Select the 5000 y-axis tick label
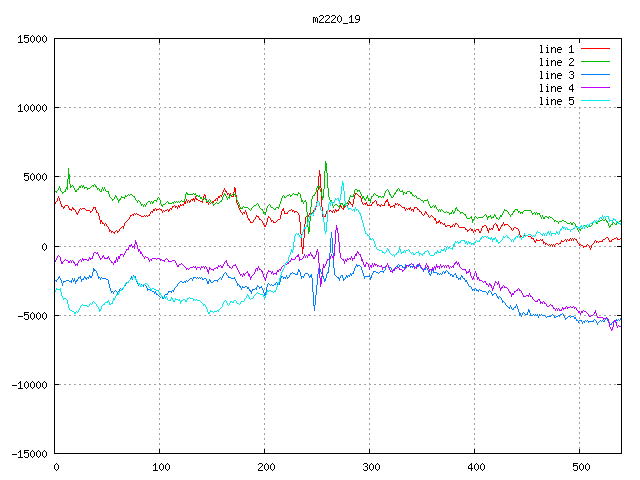The height and width of the screenshot is (480, 640). tap(35, 177)
